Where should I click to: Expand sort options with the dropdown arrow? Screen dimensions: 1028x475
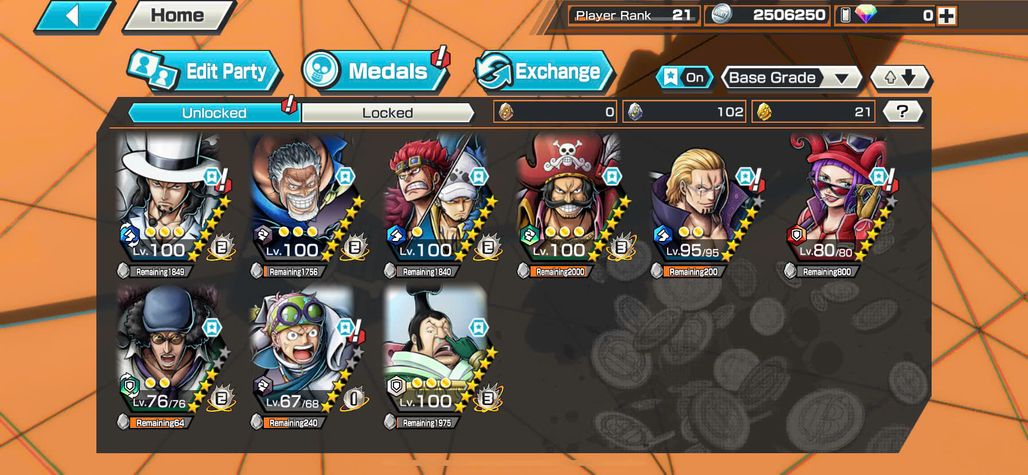(x=848, y=79)
